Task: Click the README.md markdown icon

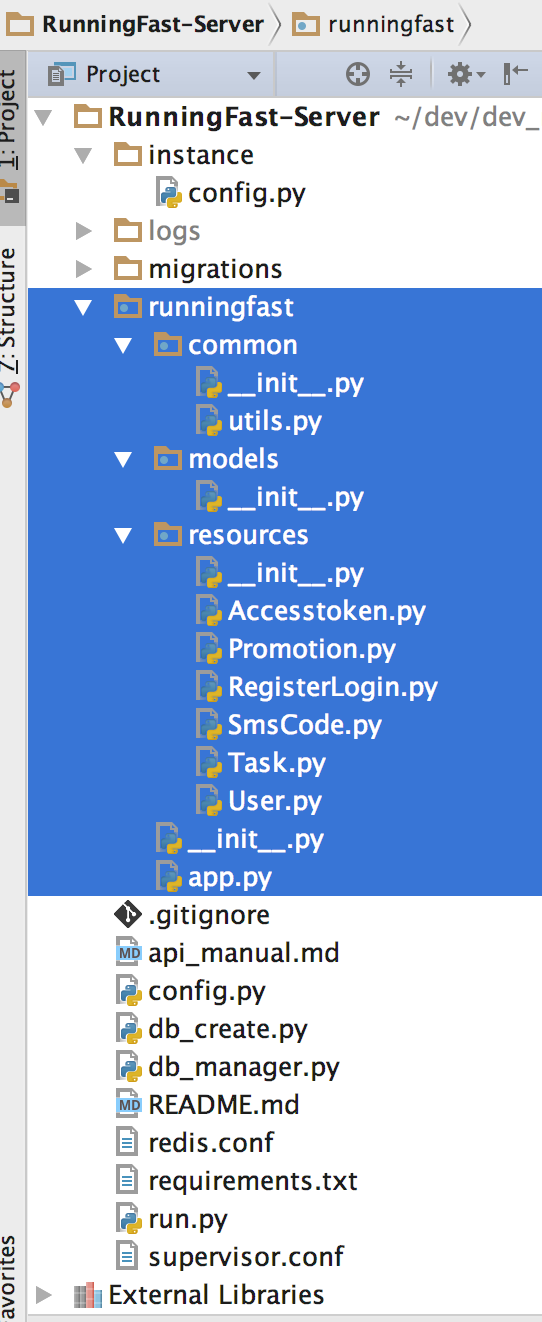Action: click(128, 1105)
